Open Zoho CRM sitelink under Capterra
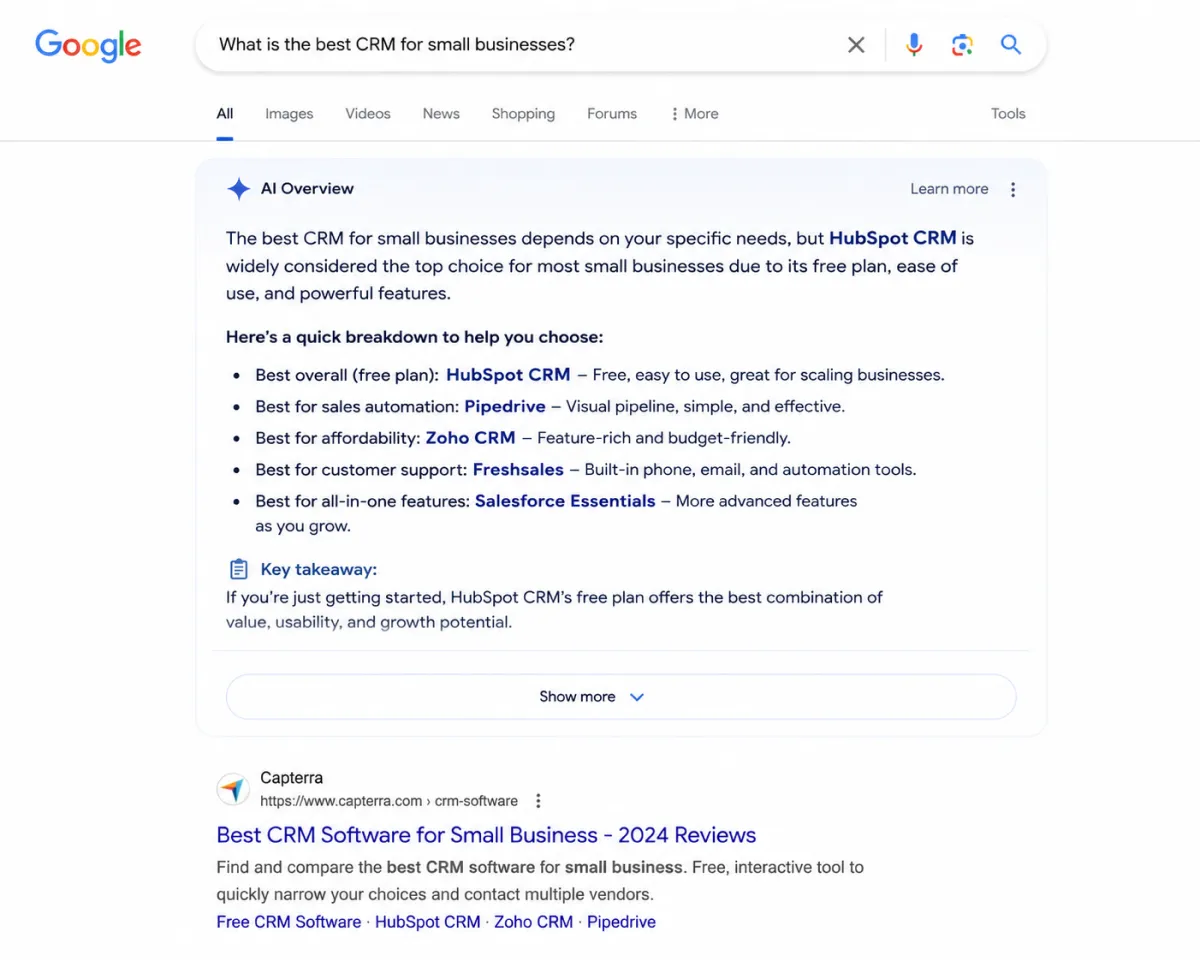 533,922
